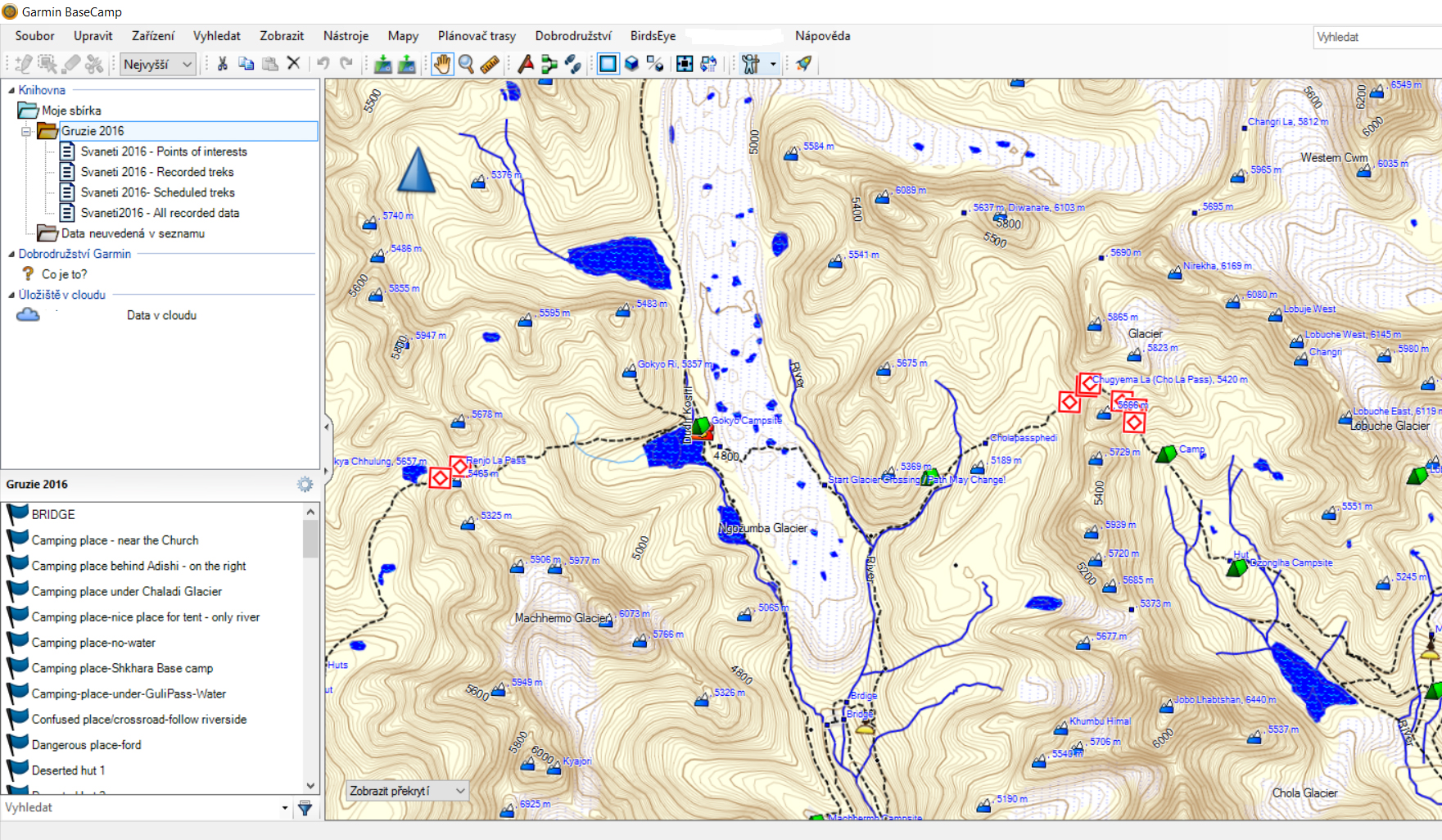Open the Dobrodružství menu

coord(573,36)
